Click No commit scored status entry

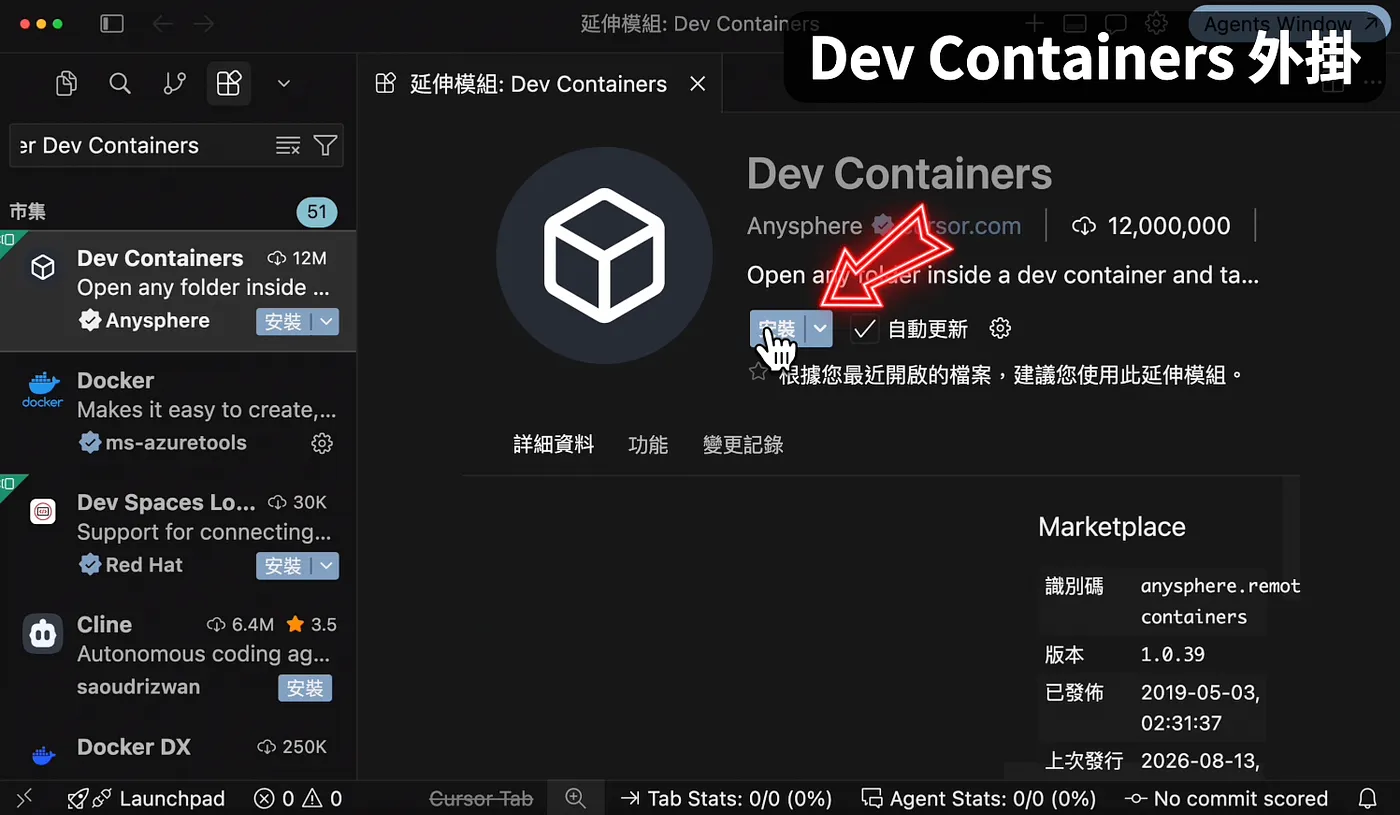pyautogui.click(x=1226, y=799)
